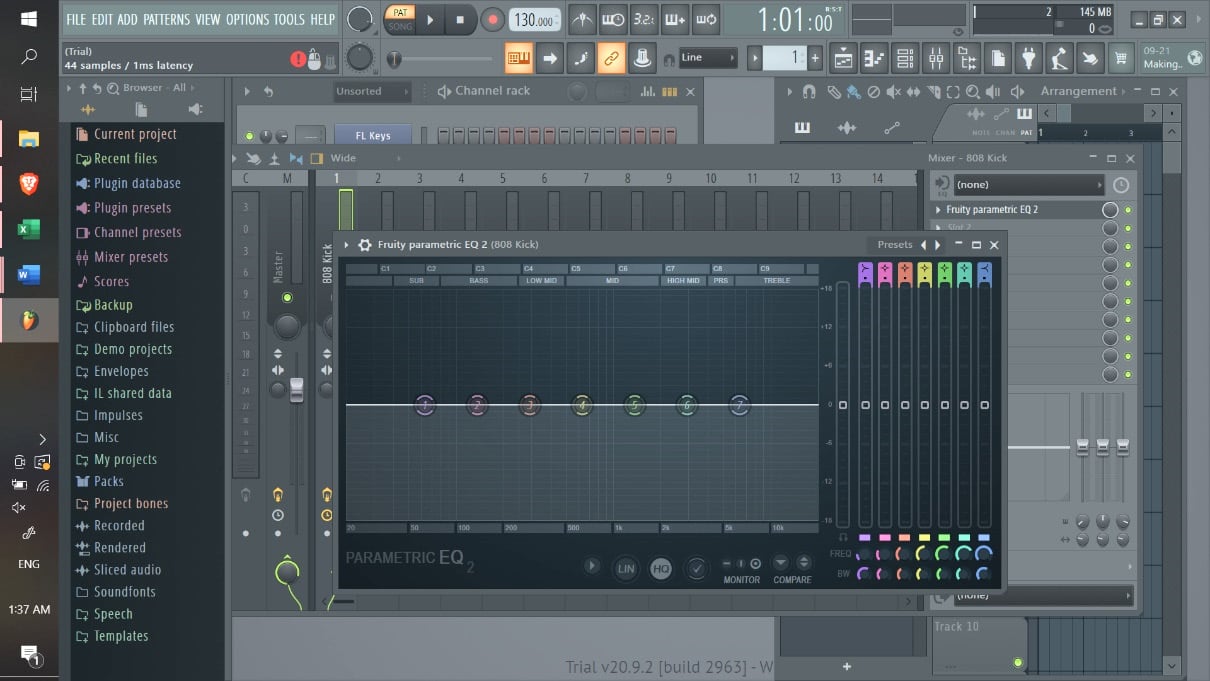Open File Explorer from the taskbar

[29, 139]
